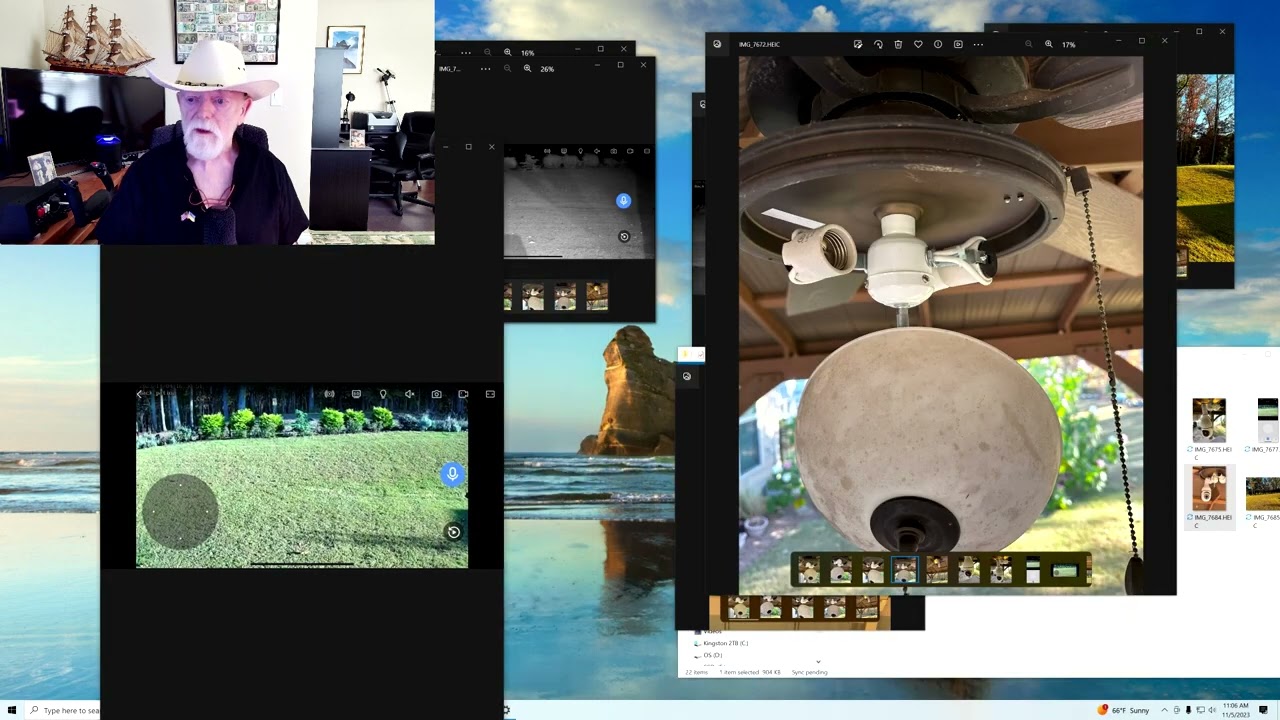Go back from the lawn camera view
This screenshot has height=720, width=1280.
click(140, 394)
